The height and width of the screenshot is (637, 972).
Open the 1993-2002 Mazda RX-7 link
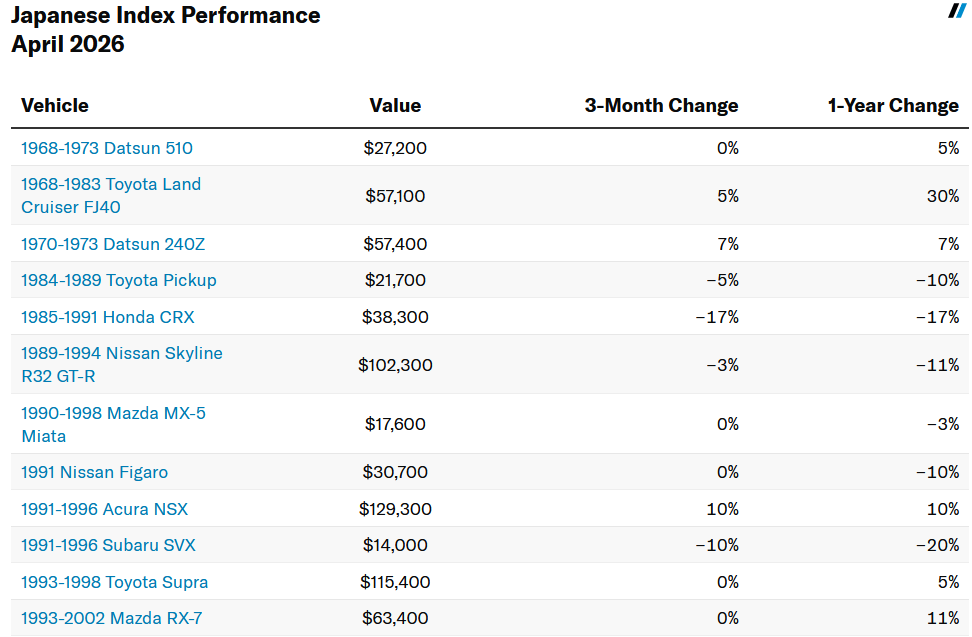pyautogui.click(x=111, y=618)
